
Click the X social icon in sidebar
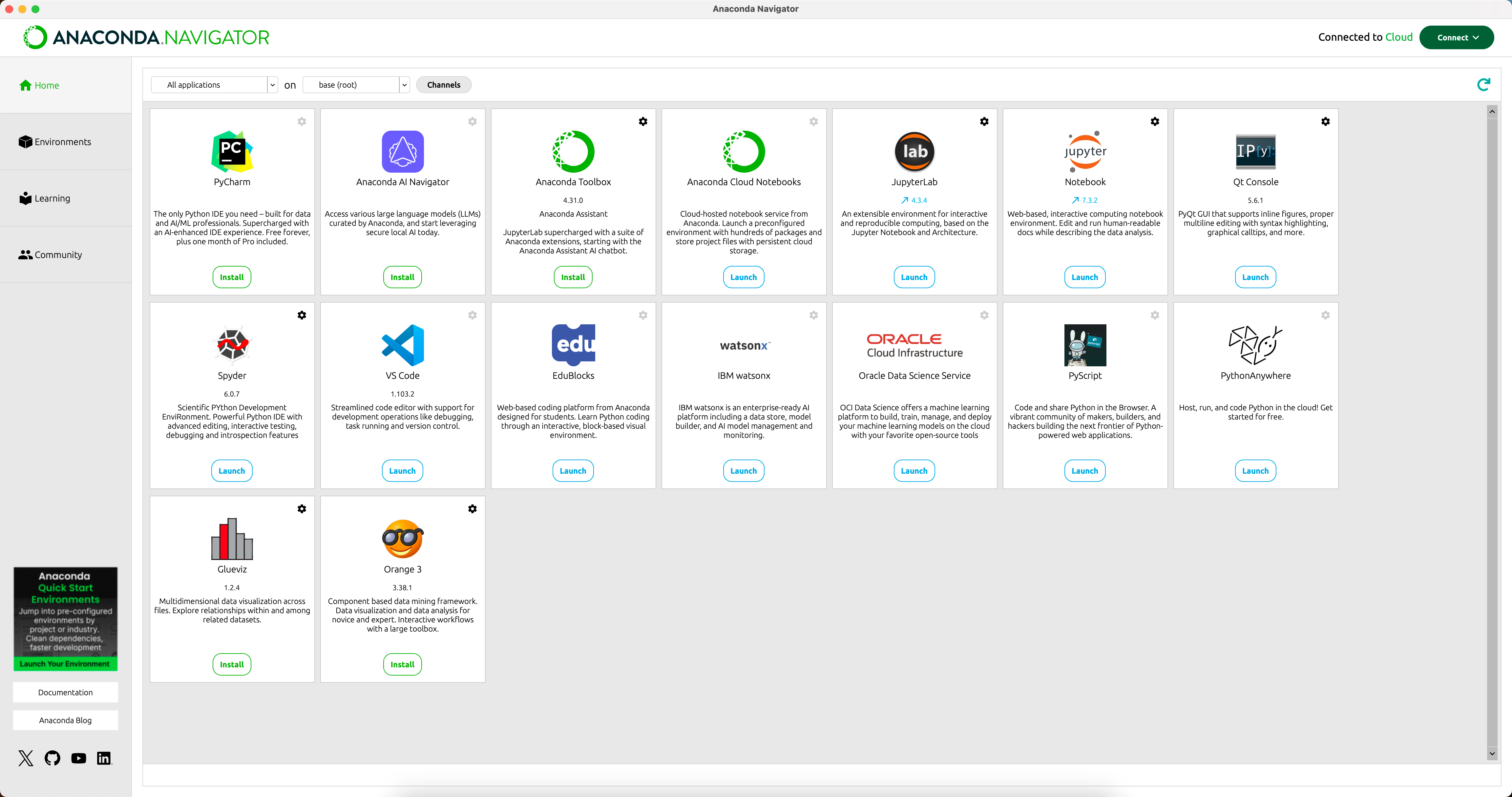click(26, 758)
